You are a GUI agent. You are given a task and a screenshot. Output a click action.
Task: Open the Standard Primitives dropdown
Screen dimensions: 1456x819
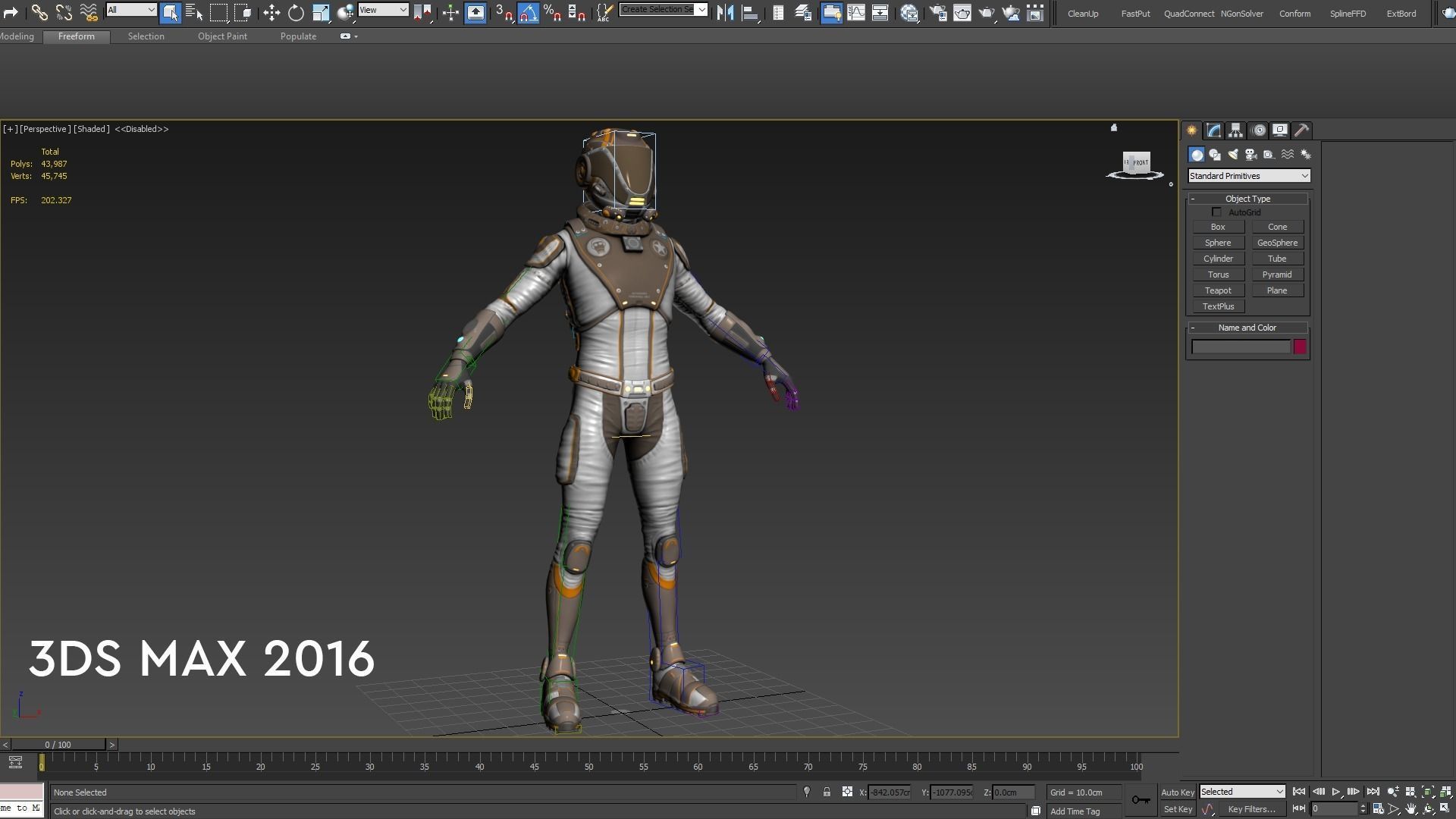(1248, 176)
